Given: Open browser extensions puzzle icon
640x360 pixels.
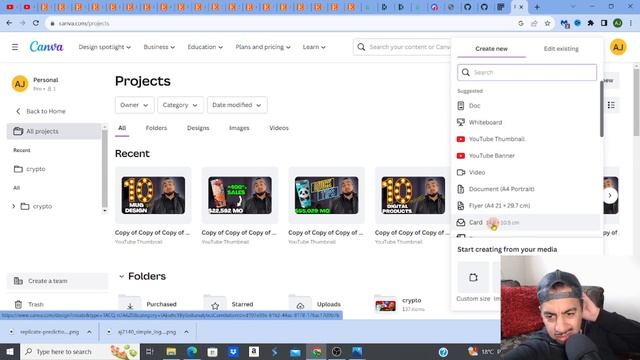Looking at the screenshot, I should 591,23.
